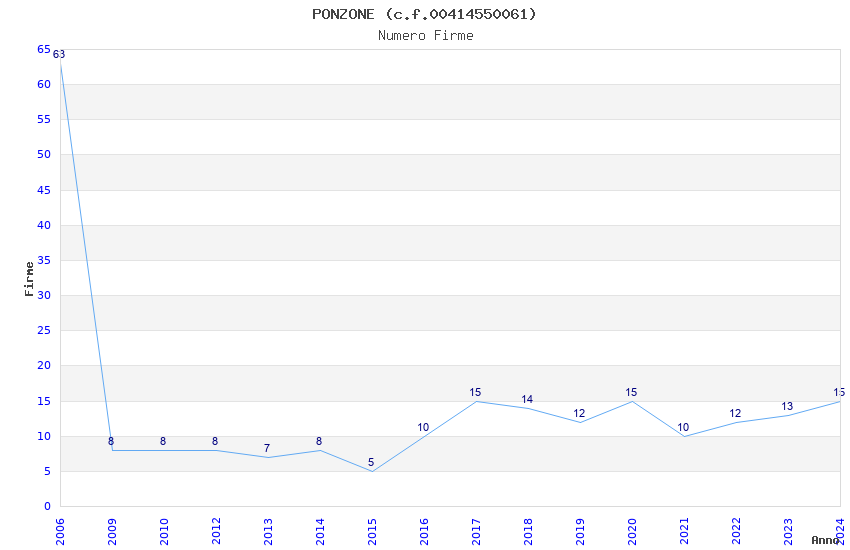Click the Numero Firme subtitle
This screenshot has width=850, height=550.
(x=426, y=35)
